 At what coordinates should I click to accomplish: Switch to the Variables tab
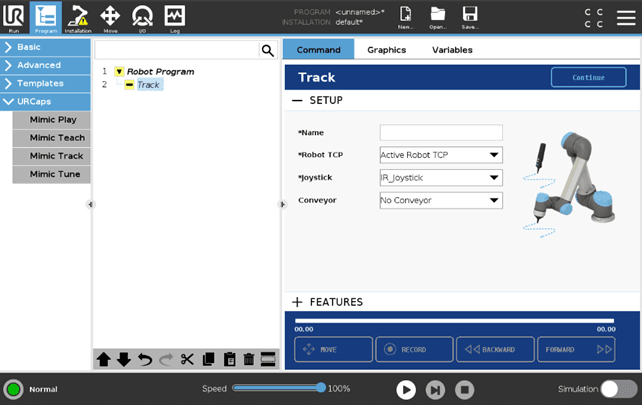pos(452,49)
